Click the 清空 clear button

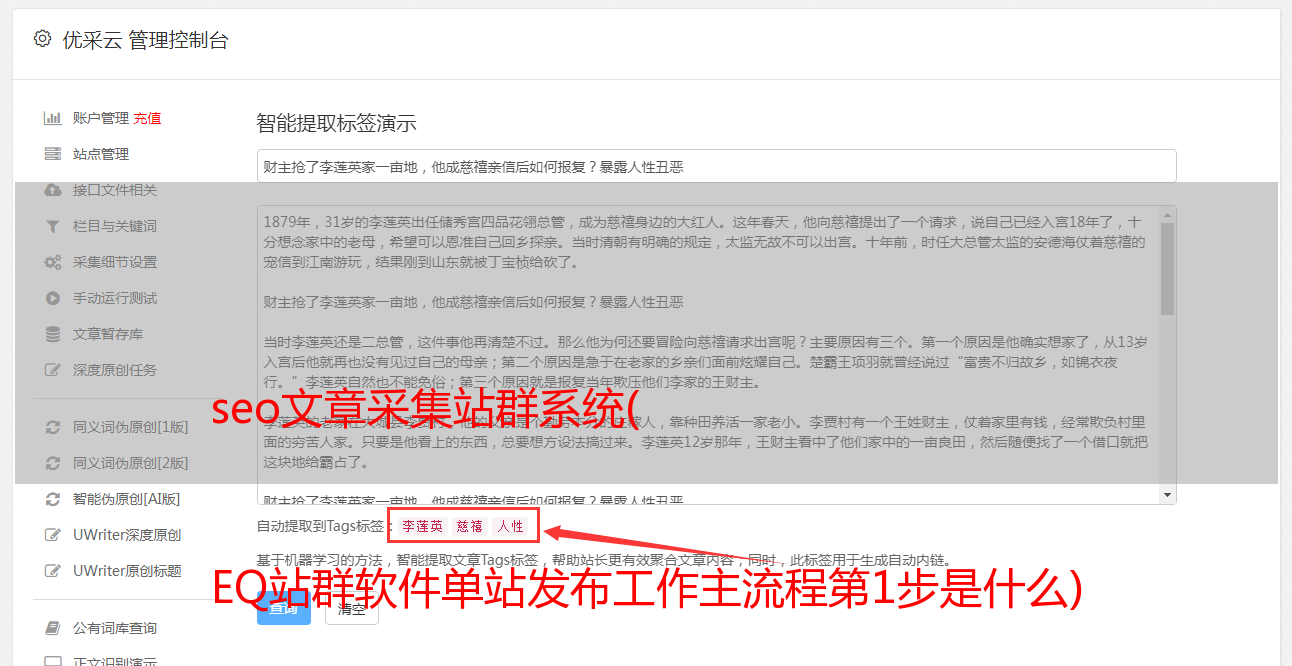point(351,608)
